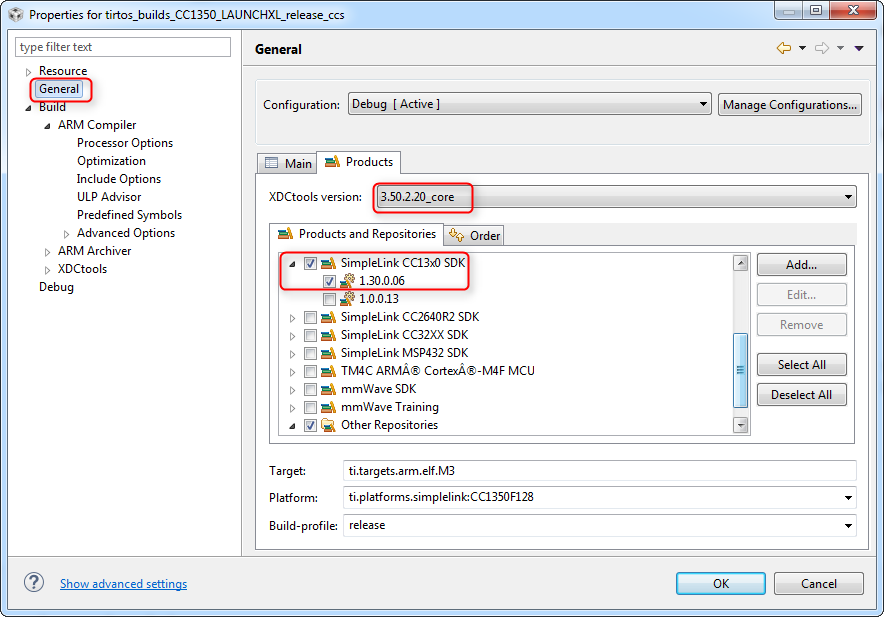This screenshot has width=884, height=617.
Task: Click the Add... button
Action: click(x=801, y=265)
